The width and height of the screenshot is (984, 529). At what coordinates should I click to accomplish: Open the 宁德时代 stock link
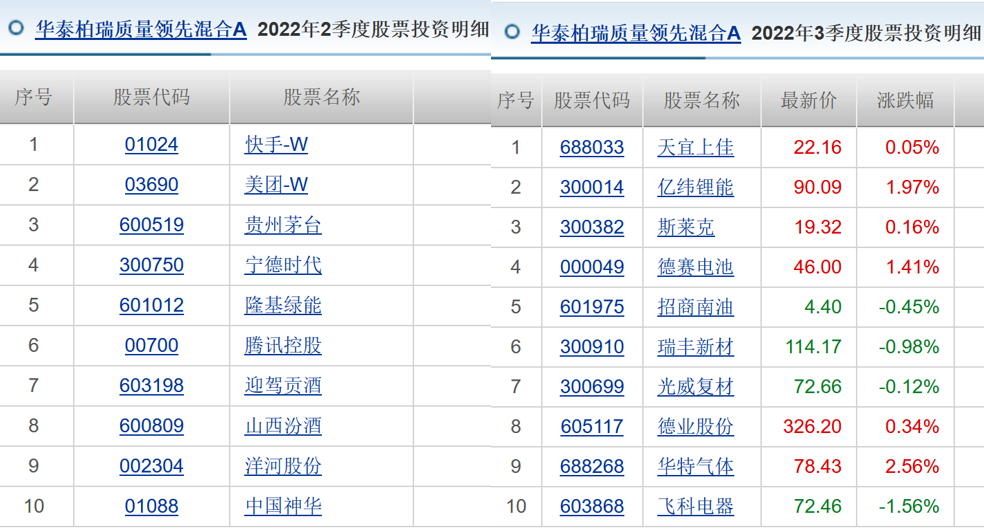tap(283, 265)
